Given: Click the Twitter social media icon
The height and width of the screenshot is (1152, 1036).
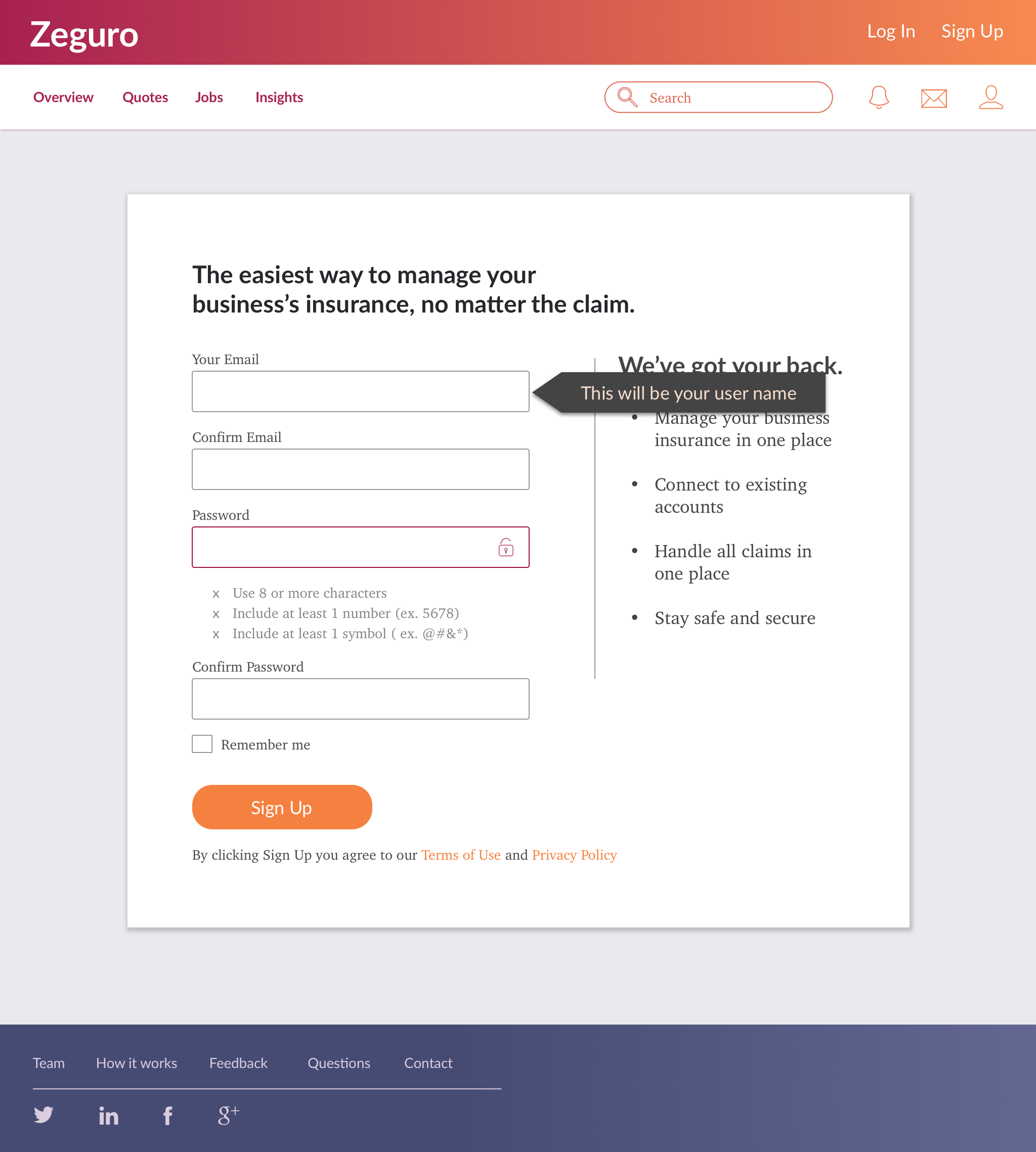Looking at the screenshot, I should point(44,1113).
